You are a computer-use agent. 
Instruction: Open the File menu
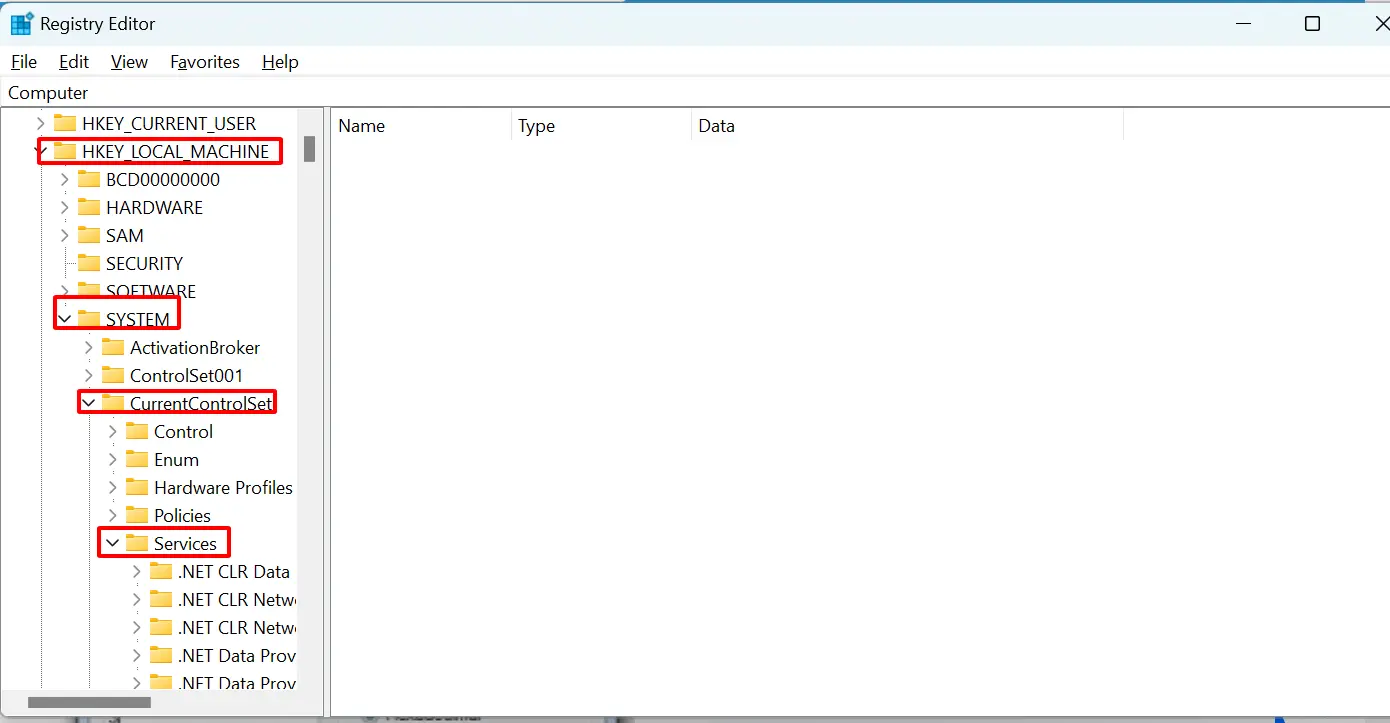click(x=24, y=62)
